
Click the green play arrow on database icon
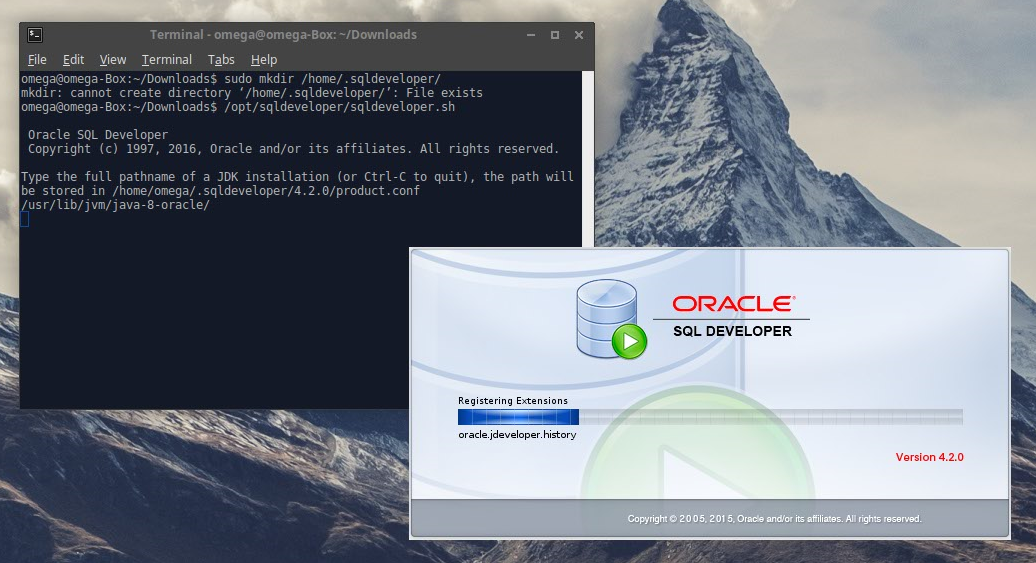[630, 342]
